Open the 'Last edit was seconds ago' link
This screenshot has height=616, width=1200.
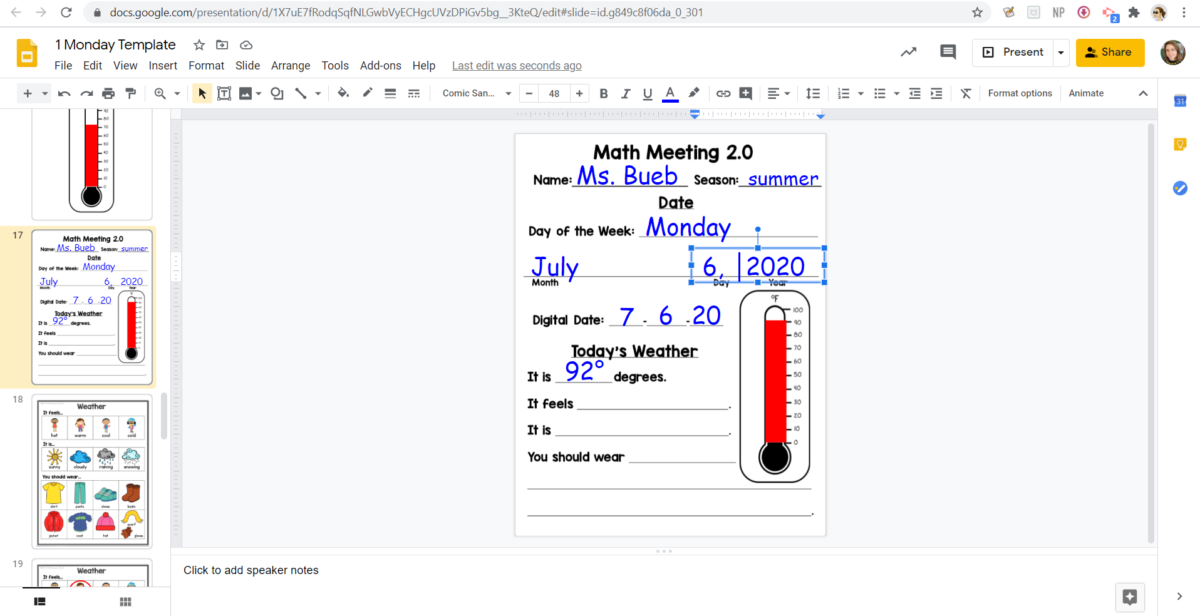tap(517, 65)
